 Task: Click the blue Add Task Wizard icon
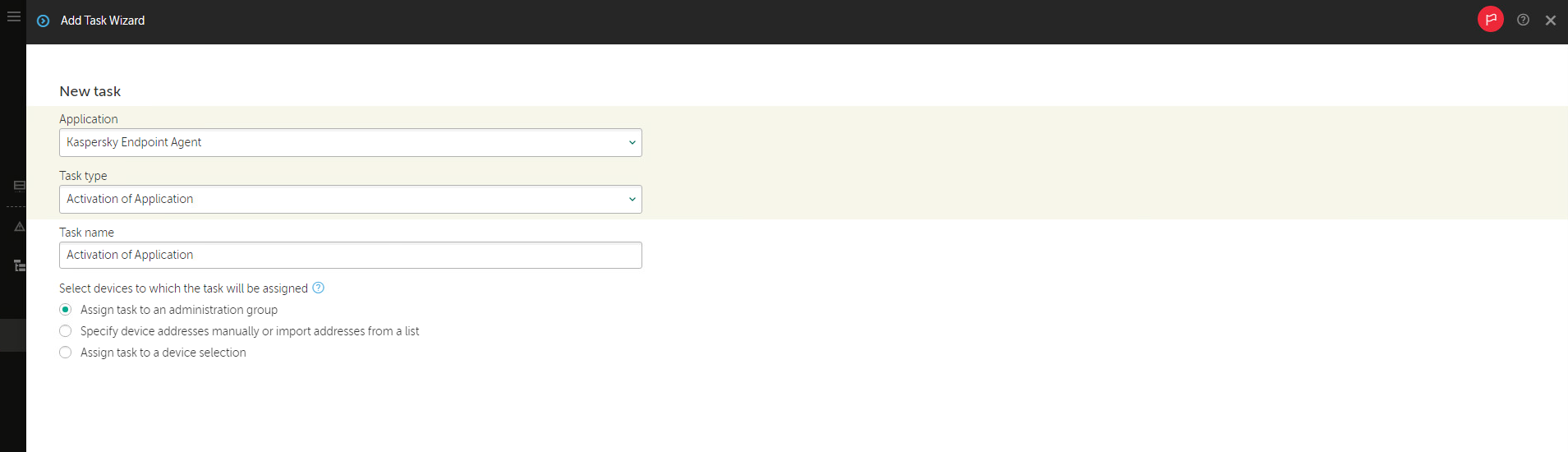coord(44,21)
